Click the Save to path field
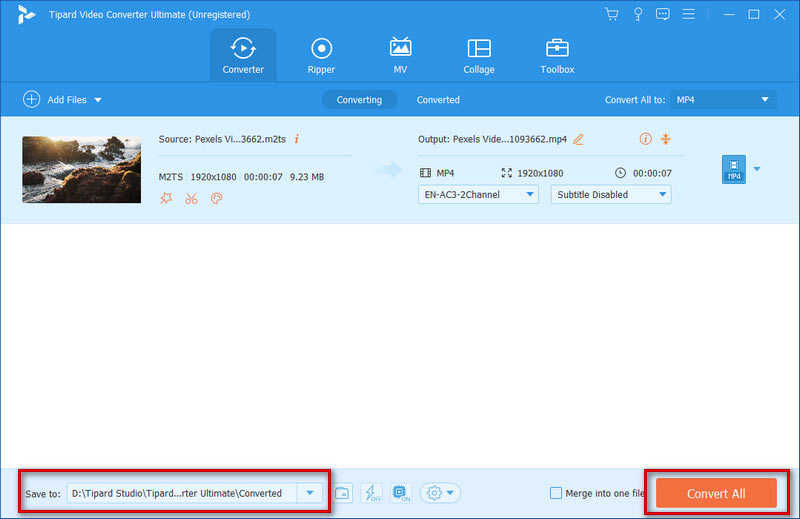Image resolution: width=800 pixels, height=519 pixels. point(182,493)
